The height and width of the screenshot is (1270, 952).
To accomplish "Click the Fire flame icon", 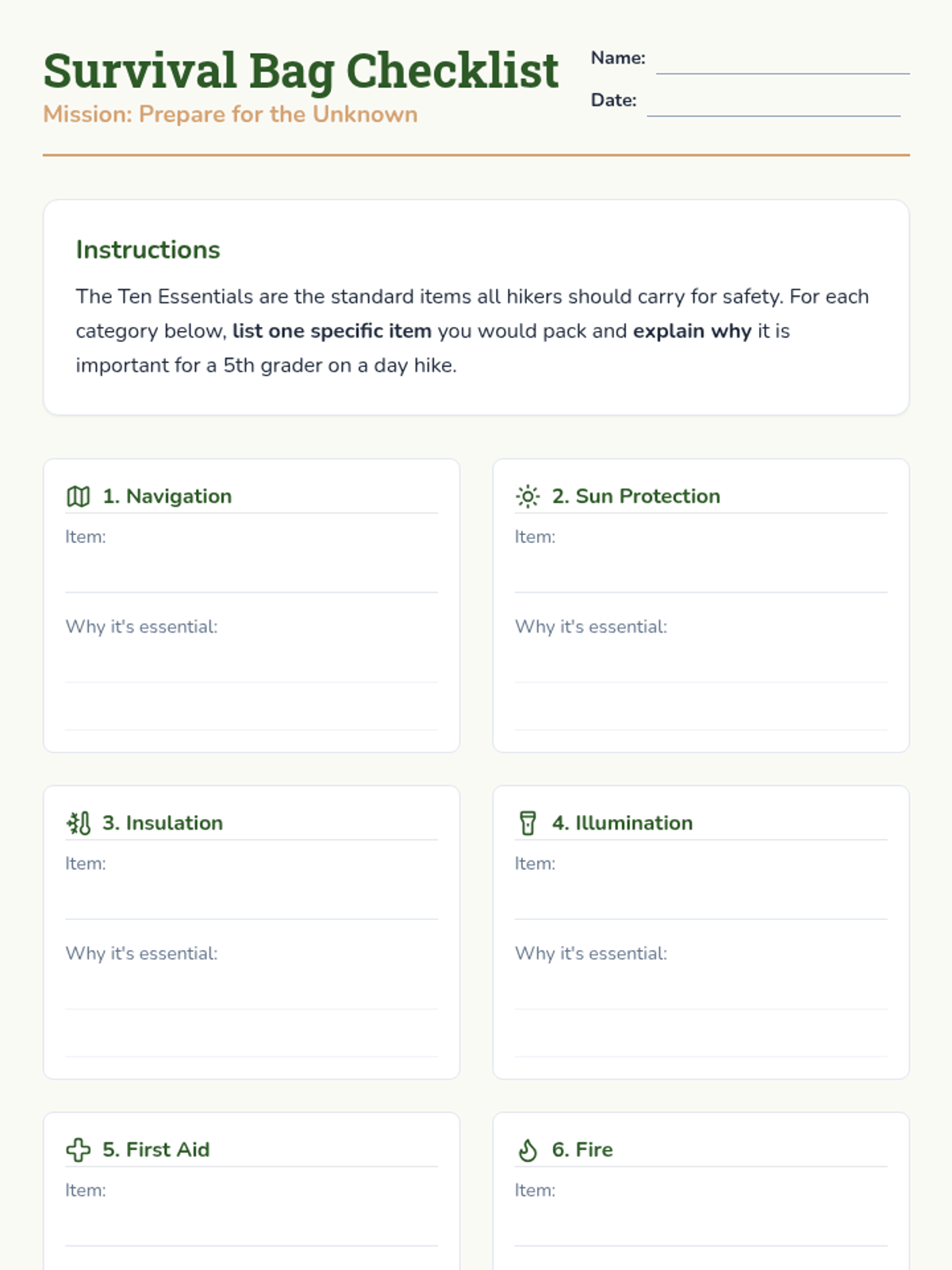I will [x=528, y=1149].
